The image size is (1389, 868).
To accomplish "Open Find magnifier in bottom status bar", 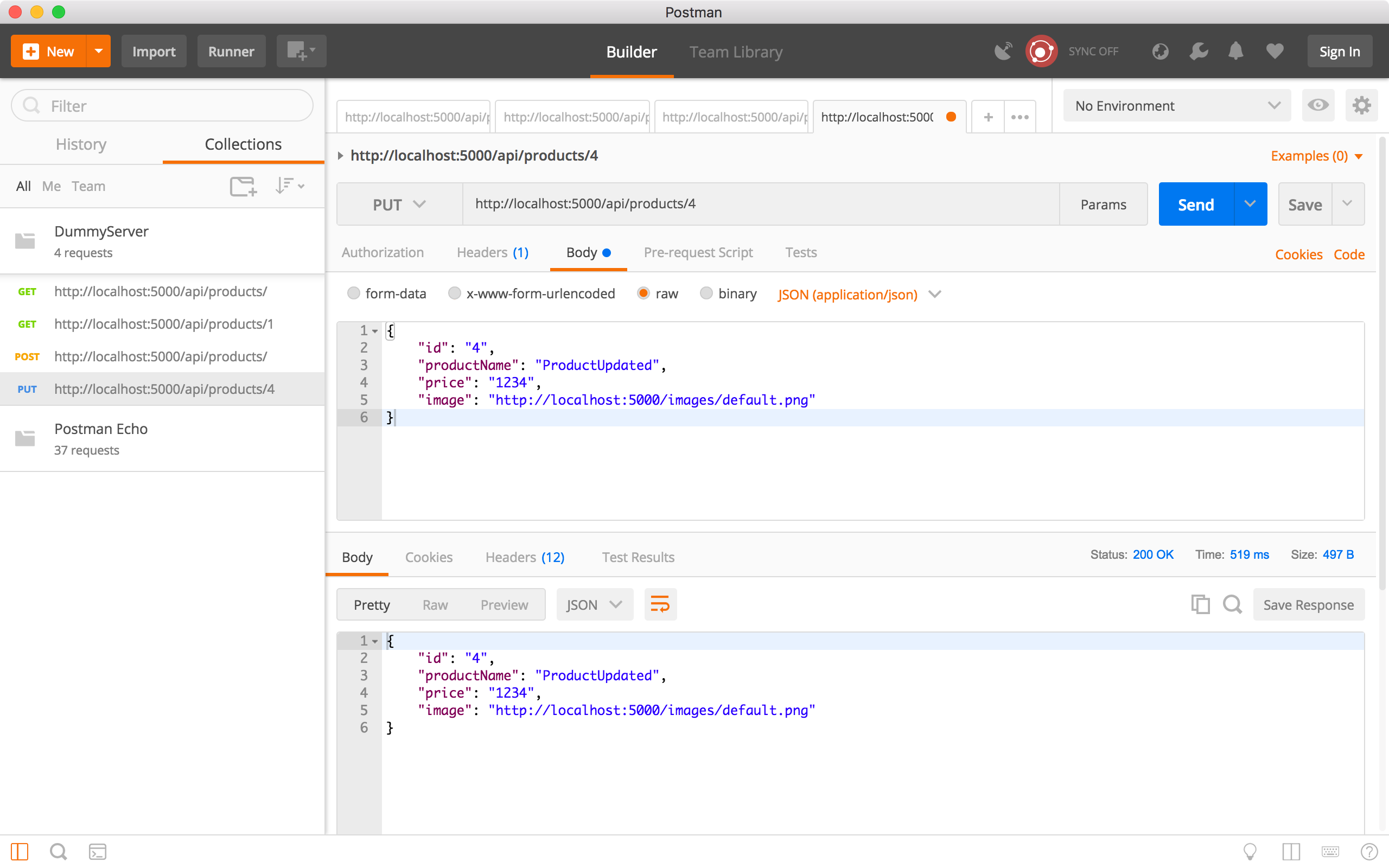I will click(x=58, y=851).
